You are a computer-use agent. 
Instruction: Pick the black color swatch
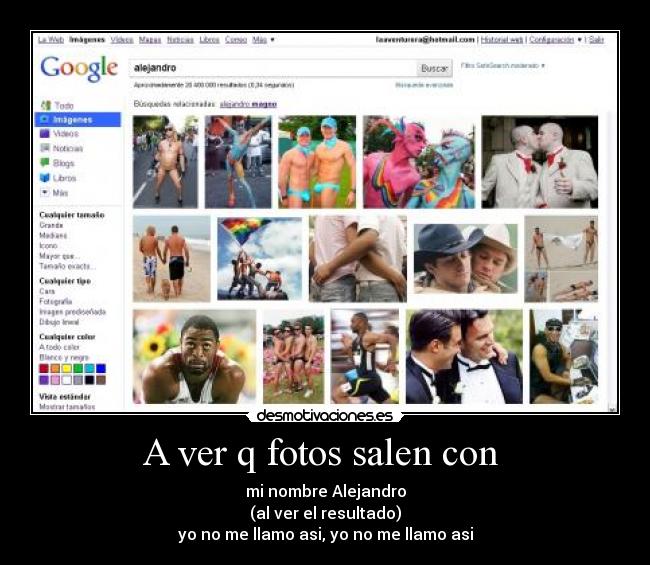click(89, 380)
